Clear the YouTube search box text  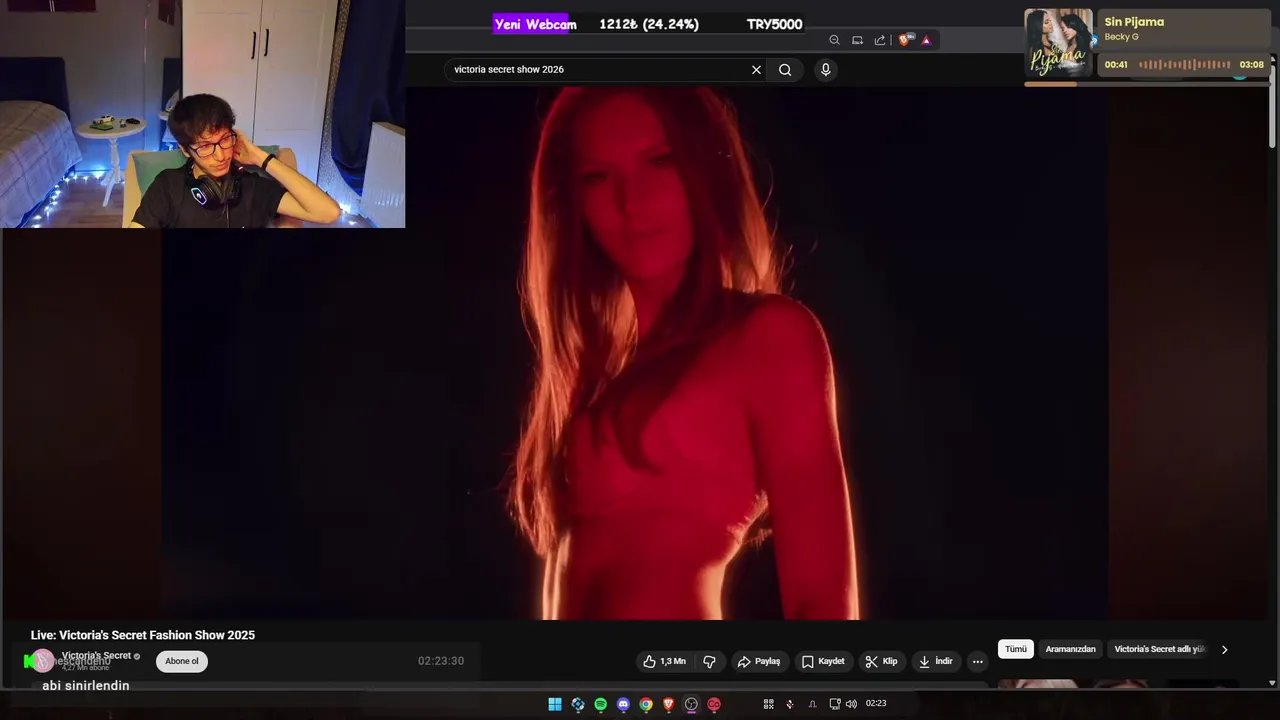pyautogui.click(x=756, y=70)
